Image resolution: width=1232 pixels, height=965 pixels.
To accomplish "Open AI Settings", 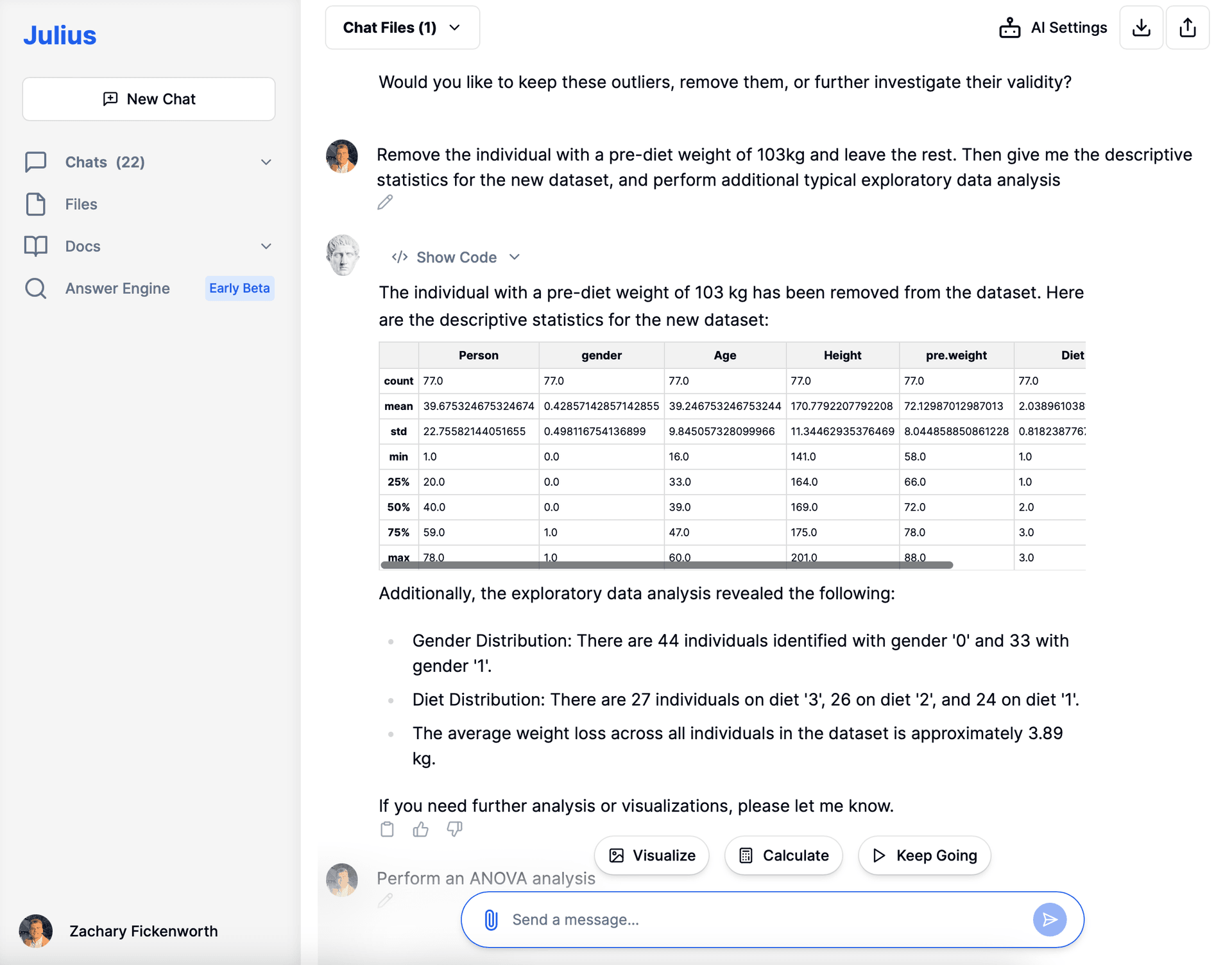I will [x=1053, y=28].
